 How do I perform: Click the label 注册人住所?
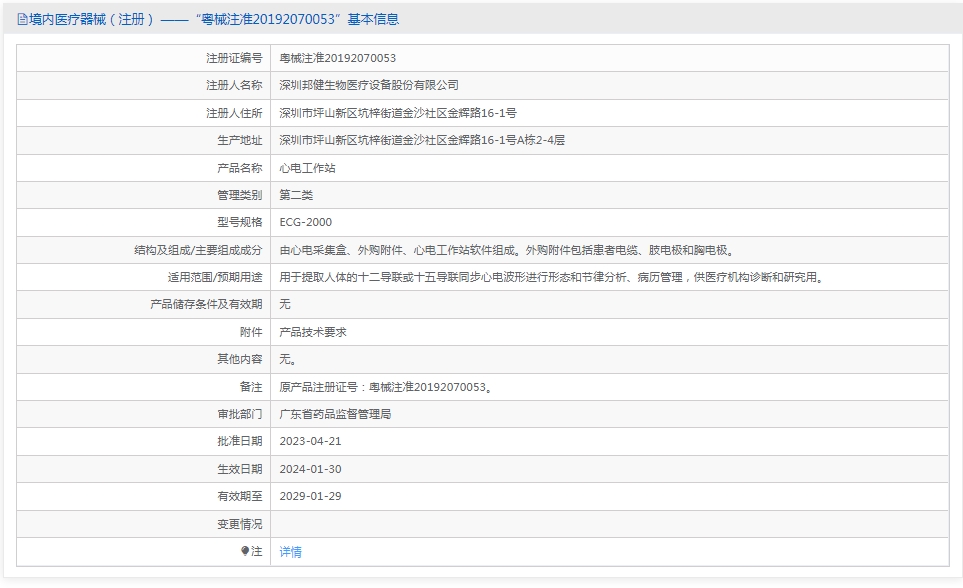234,113
